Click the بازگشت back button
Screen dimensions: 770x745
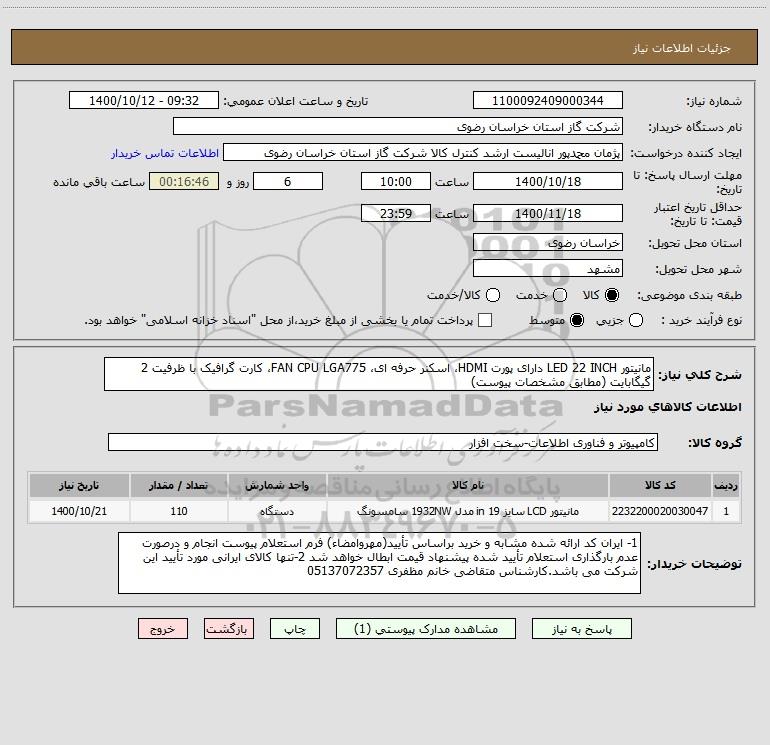[x=229, y=629]
